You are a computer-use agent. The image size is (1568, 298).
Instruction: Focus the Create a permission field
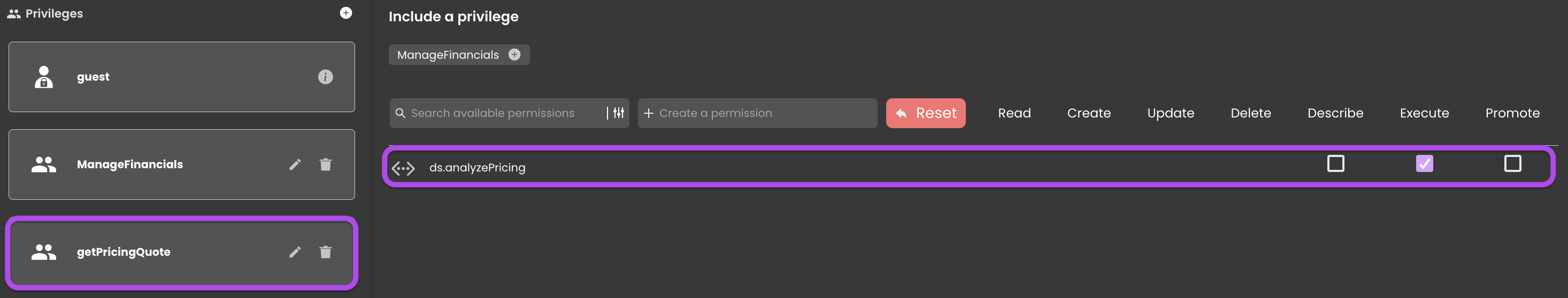click(758, 113)
